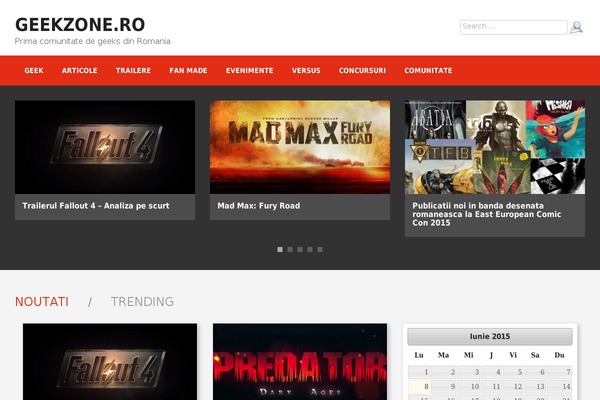Open the 'Mad Max: Fury Road' title link
Image resolution: width=600 pixels, height=400 pixels.
click(x=259, y=206)
